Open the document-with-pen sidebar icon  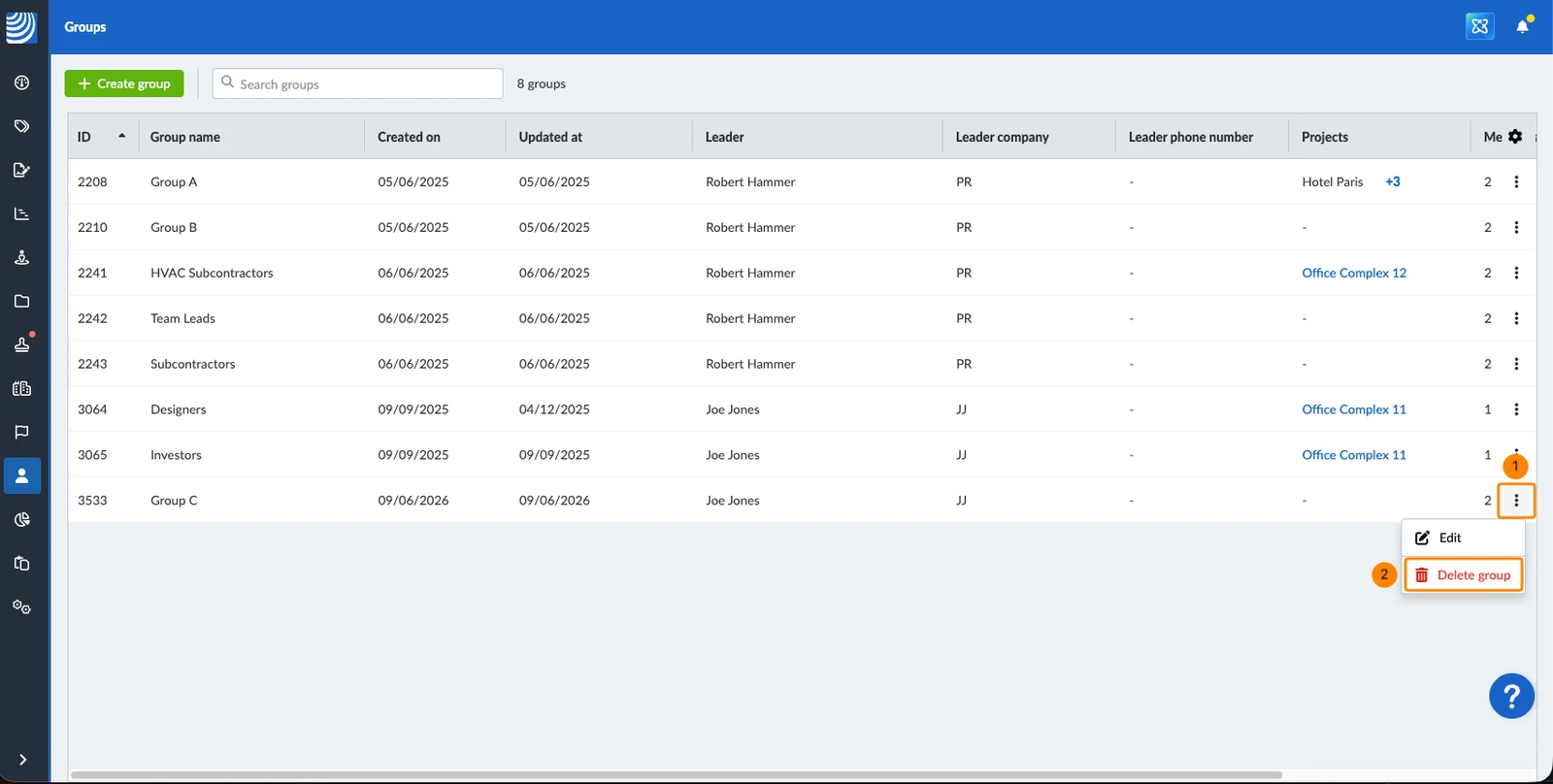(21, 170)
